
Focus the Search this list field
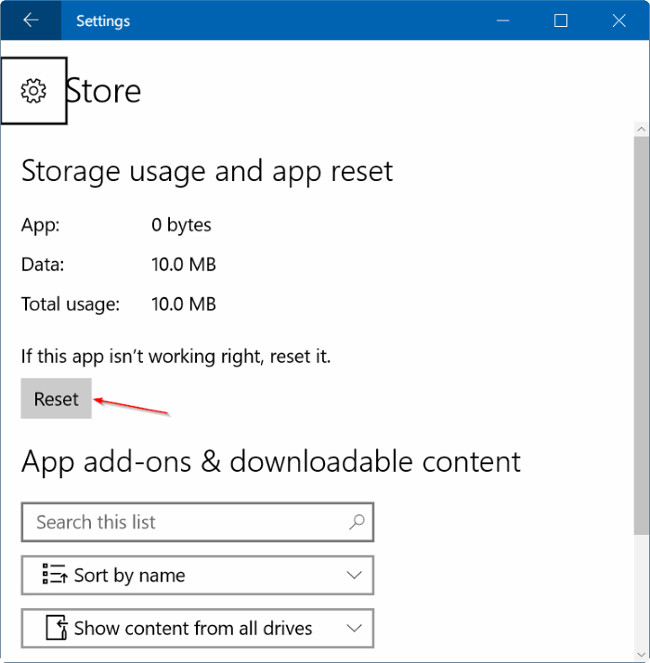click(x=197, y=522)
